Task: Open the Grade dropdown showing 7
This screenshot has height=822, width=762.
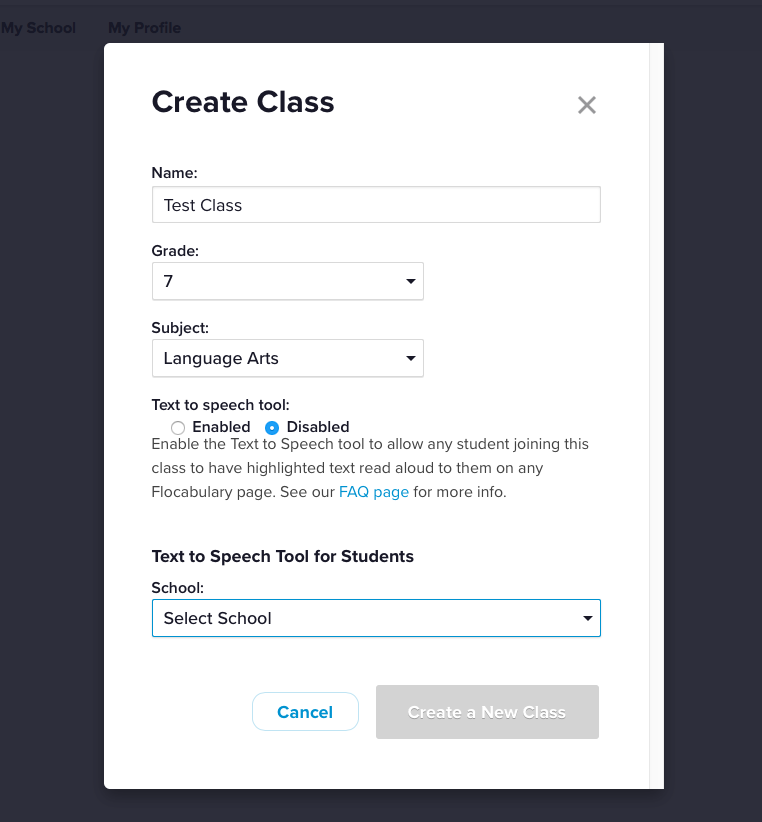Action: (287, 282)
